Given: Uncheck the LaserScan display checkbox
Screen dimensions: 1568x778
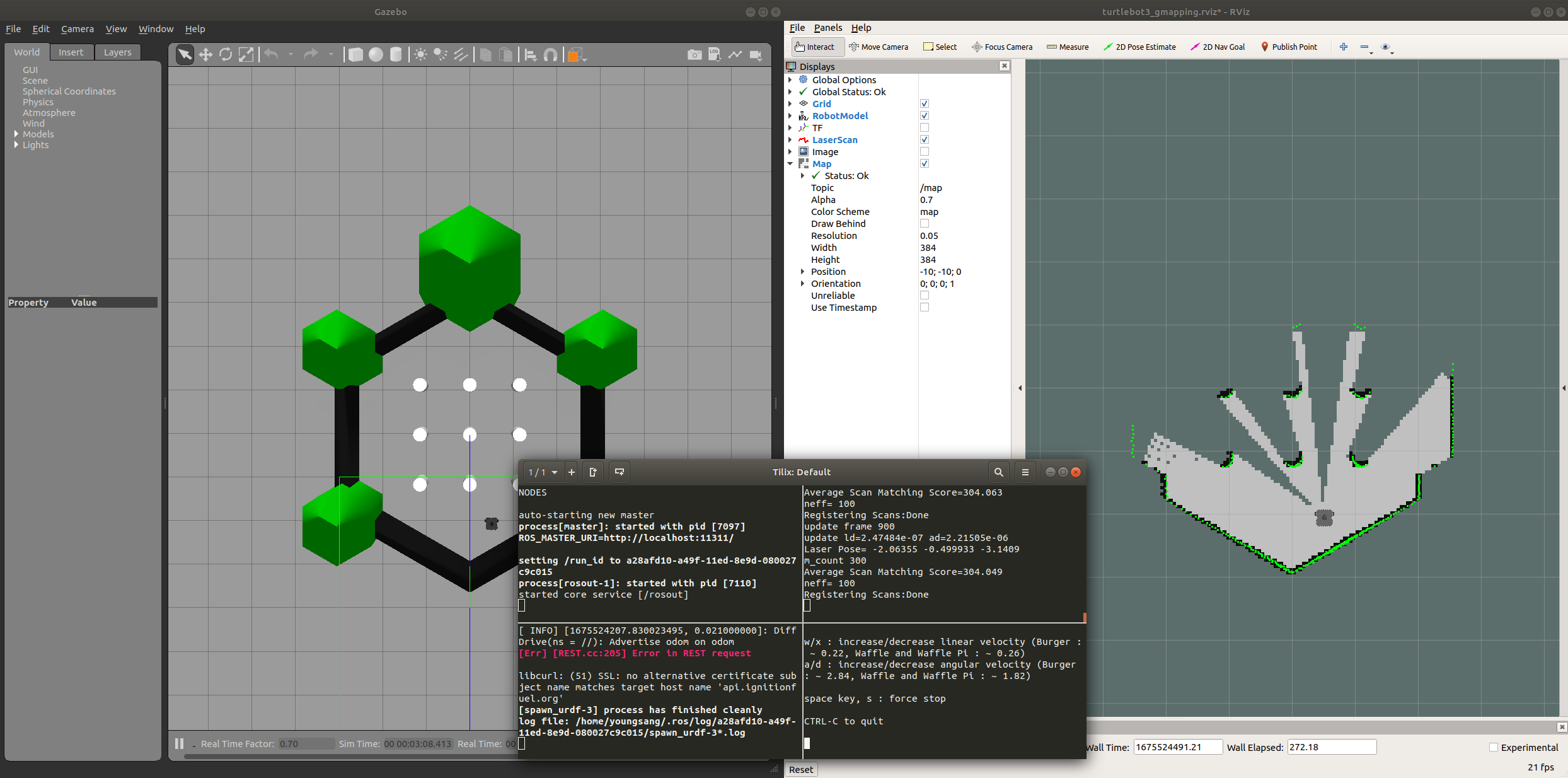Looking at the screenshot, I should pos(924,140).
